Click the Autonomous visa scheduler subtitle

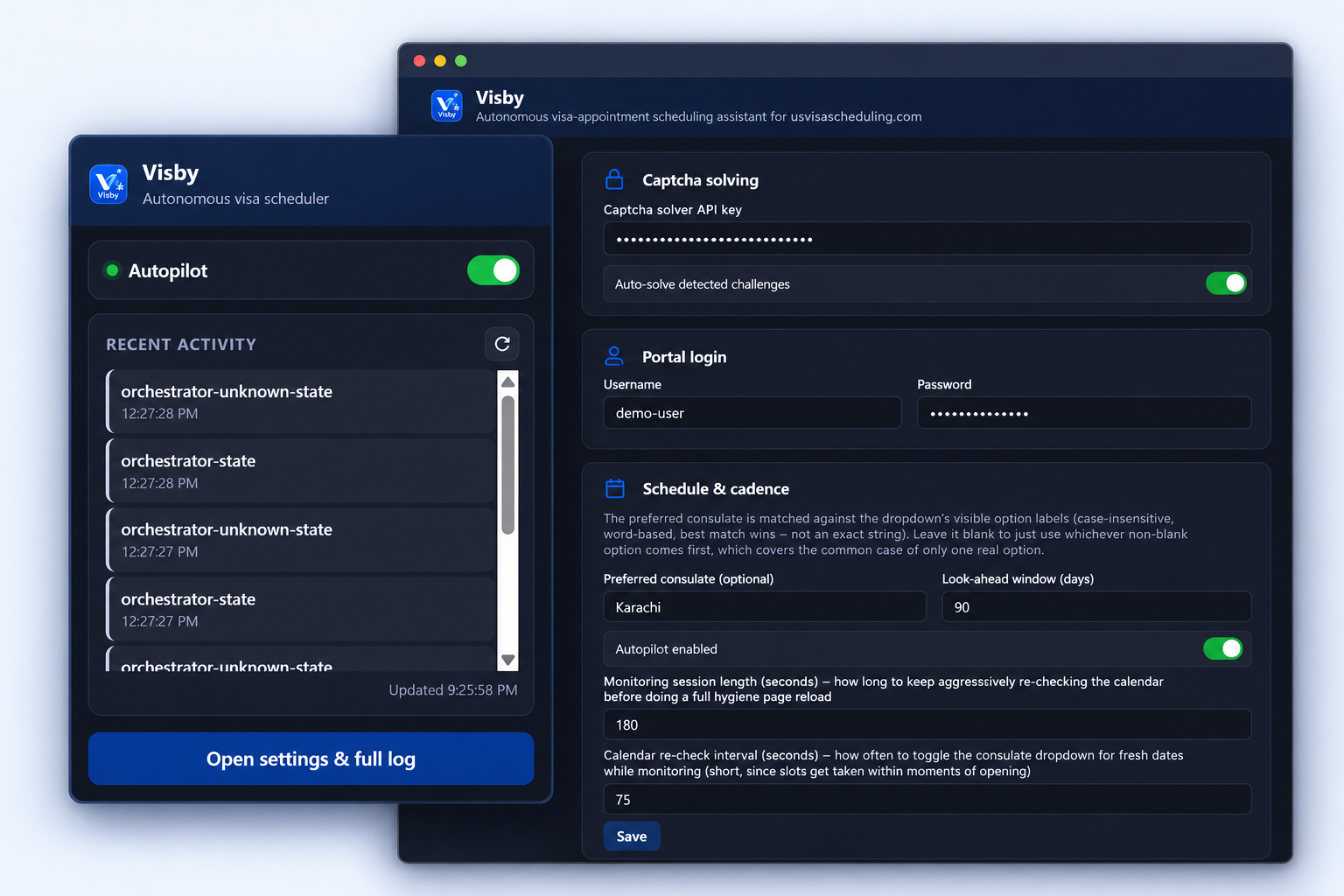click(x=235, y=199)
